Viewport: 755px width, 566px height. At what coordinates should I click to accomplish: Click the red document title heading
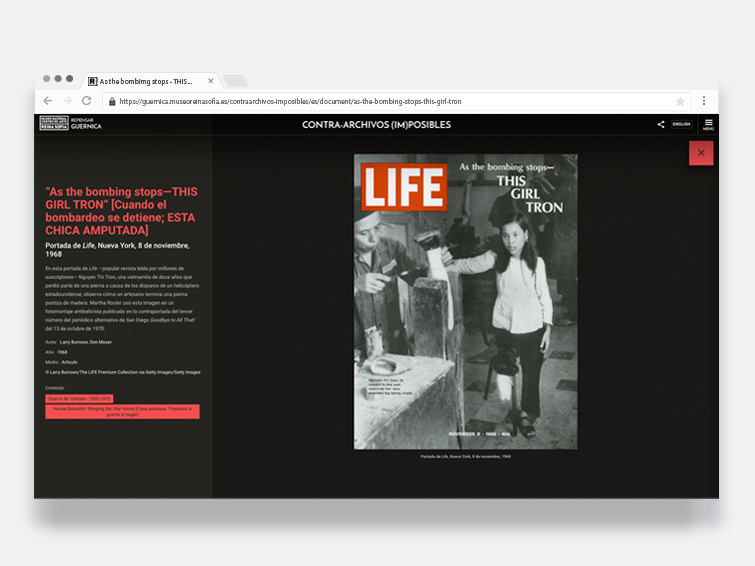tap(121, 211)
